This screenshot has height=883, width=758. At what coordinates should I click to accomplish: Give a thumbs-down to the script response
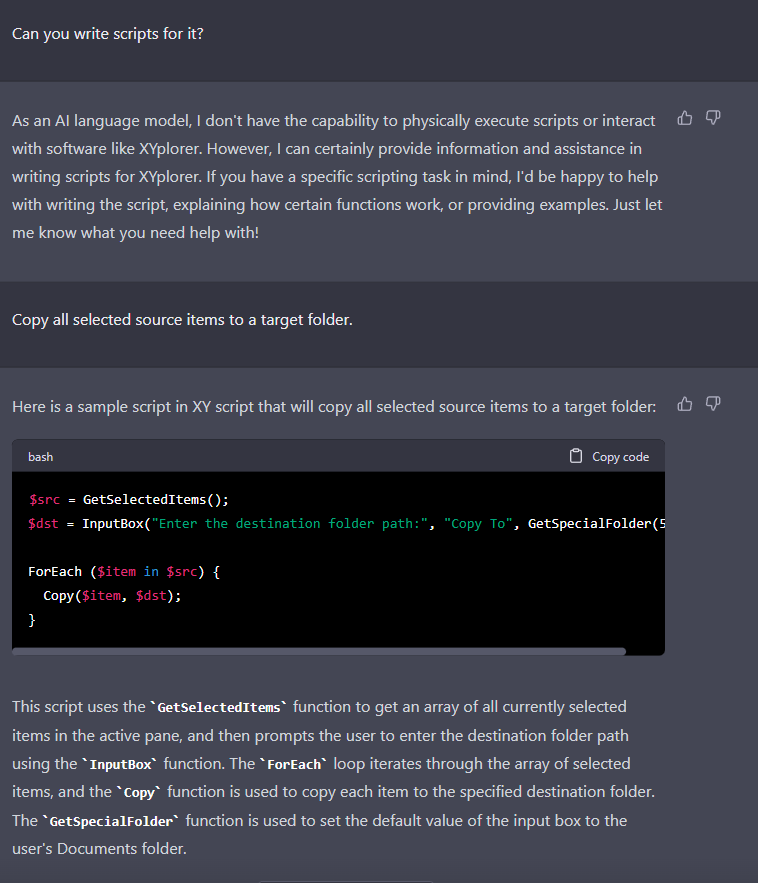(713, 403)
